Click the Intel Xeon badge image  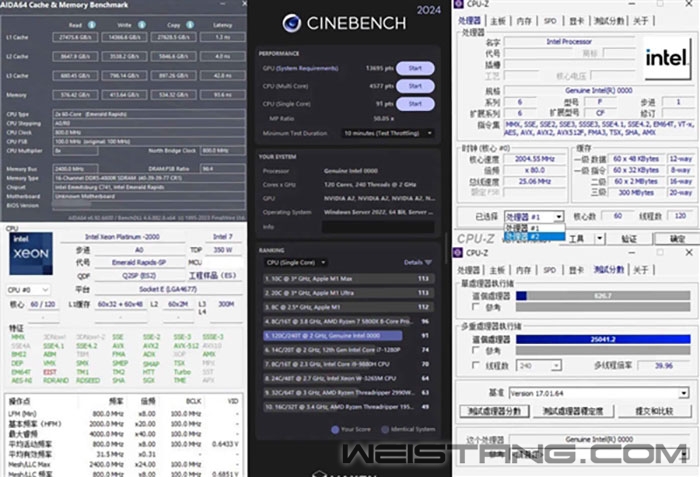(x=31, y=253)
